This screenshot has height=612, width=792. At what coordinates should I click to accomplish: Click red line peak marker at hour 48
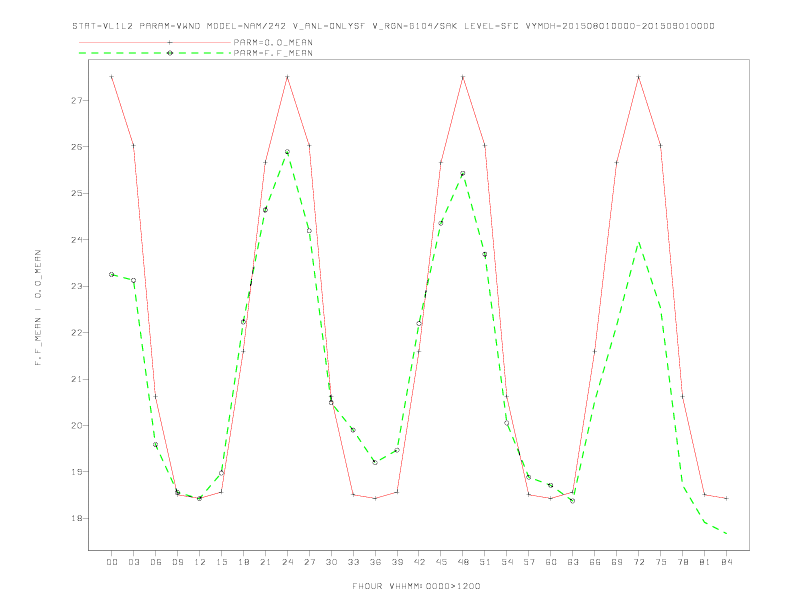coord(463,77)
